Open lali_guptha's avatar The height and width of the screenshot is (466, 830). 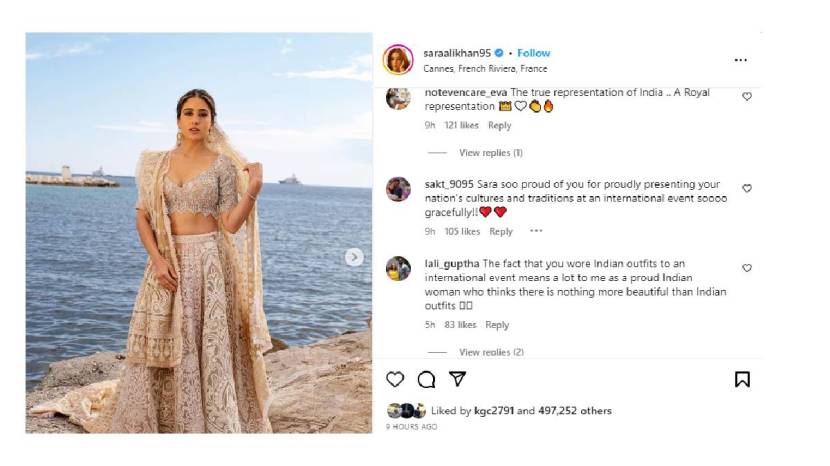coord(398,268)
